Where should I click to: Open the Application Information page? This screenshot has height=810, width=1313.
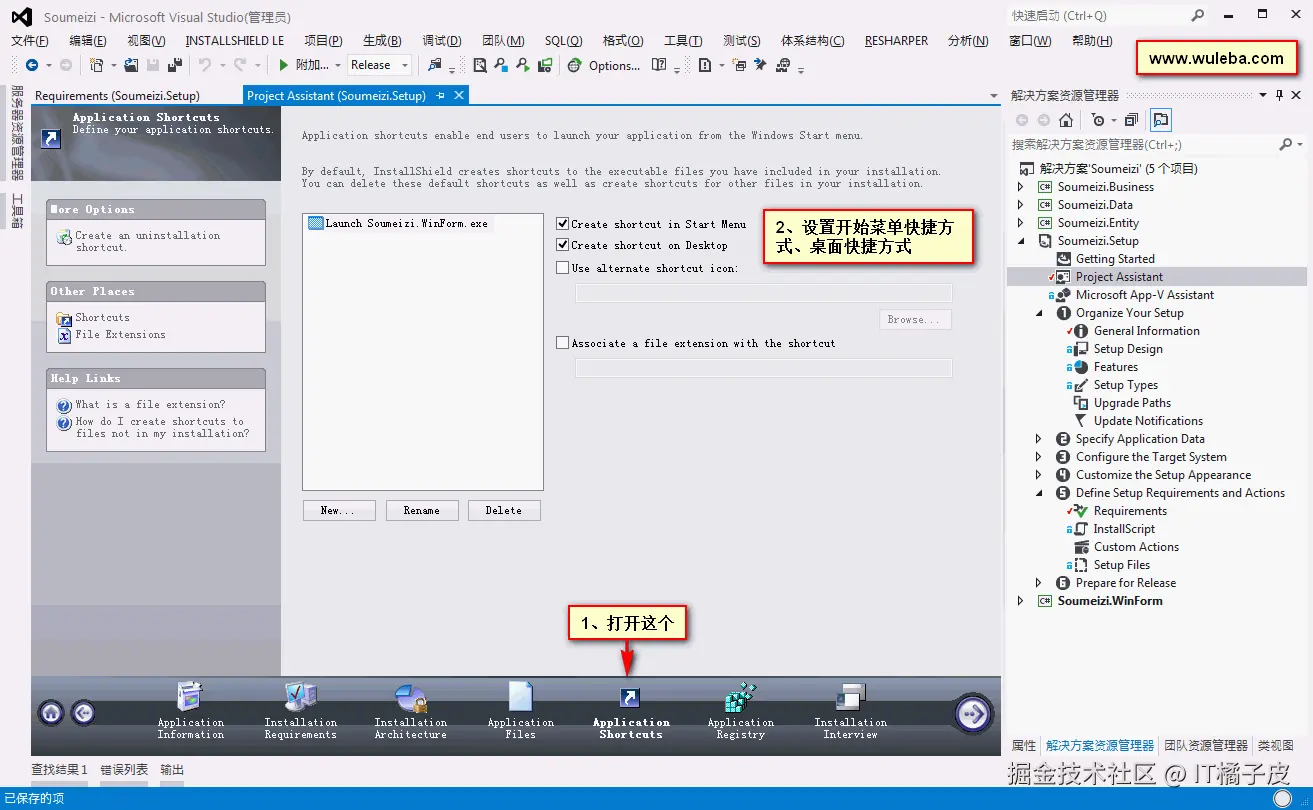click(x=190, y=710)
